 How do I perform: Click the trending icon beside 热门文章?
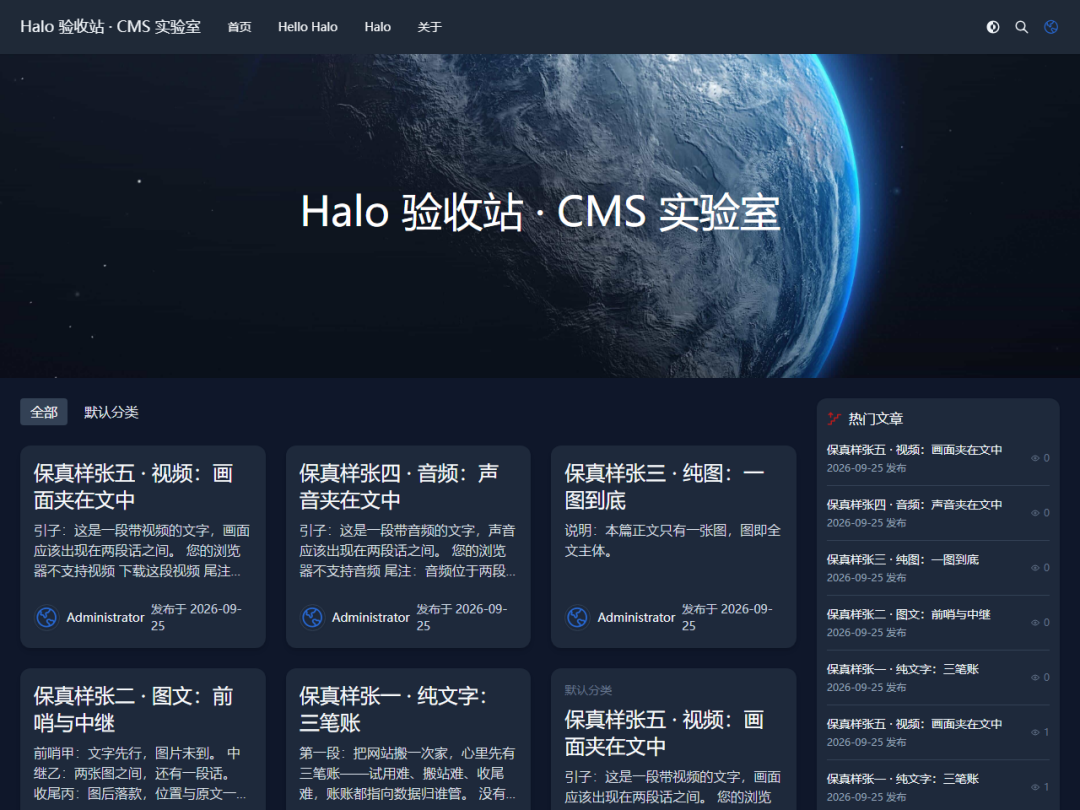click(x=834, y=418)
